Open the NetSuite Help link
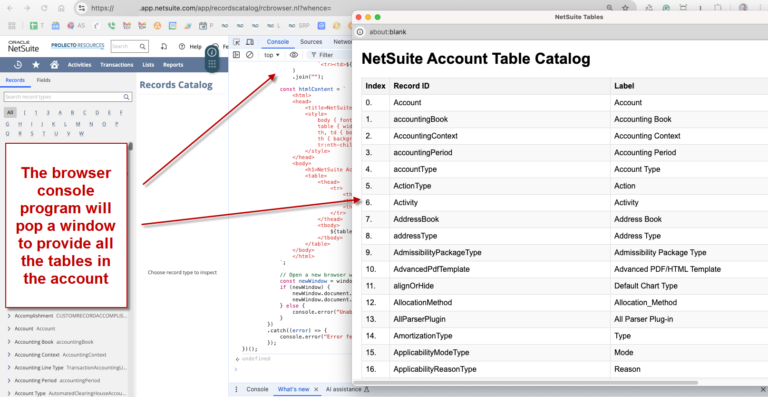The width and height of the screenshot is (768, 397). point(190,47)
